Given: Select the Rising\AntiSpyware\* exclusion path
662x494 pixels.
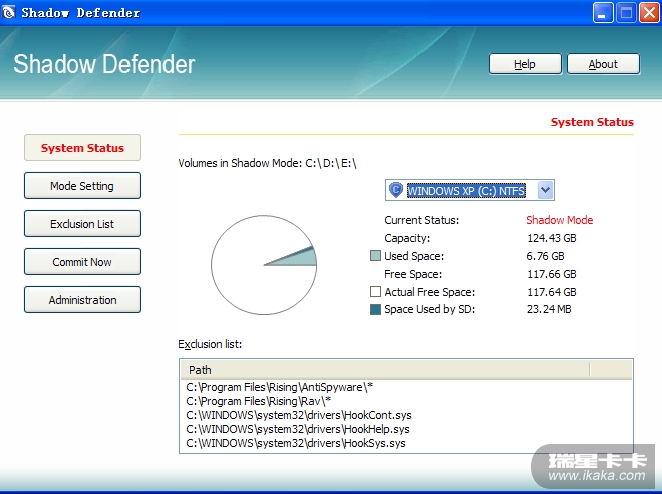Looking at the screenshot, I should 279,387.
